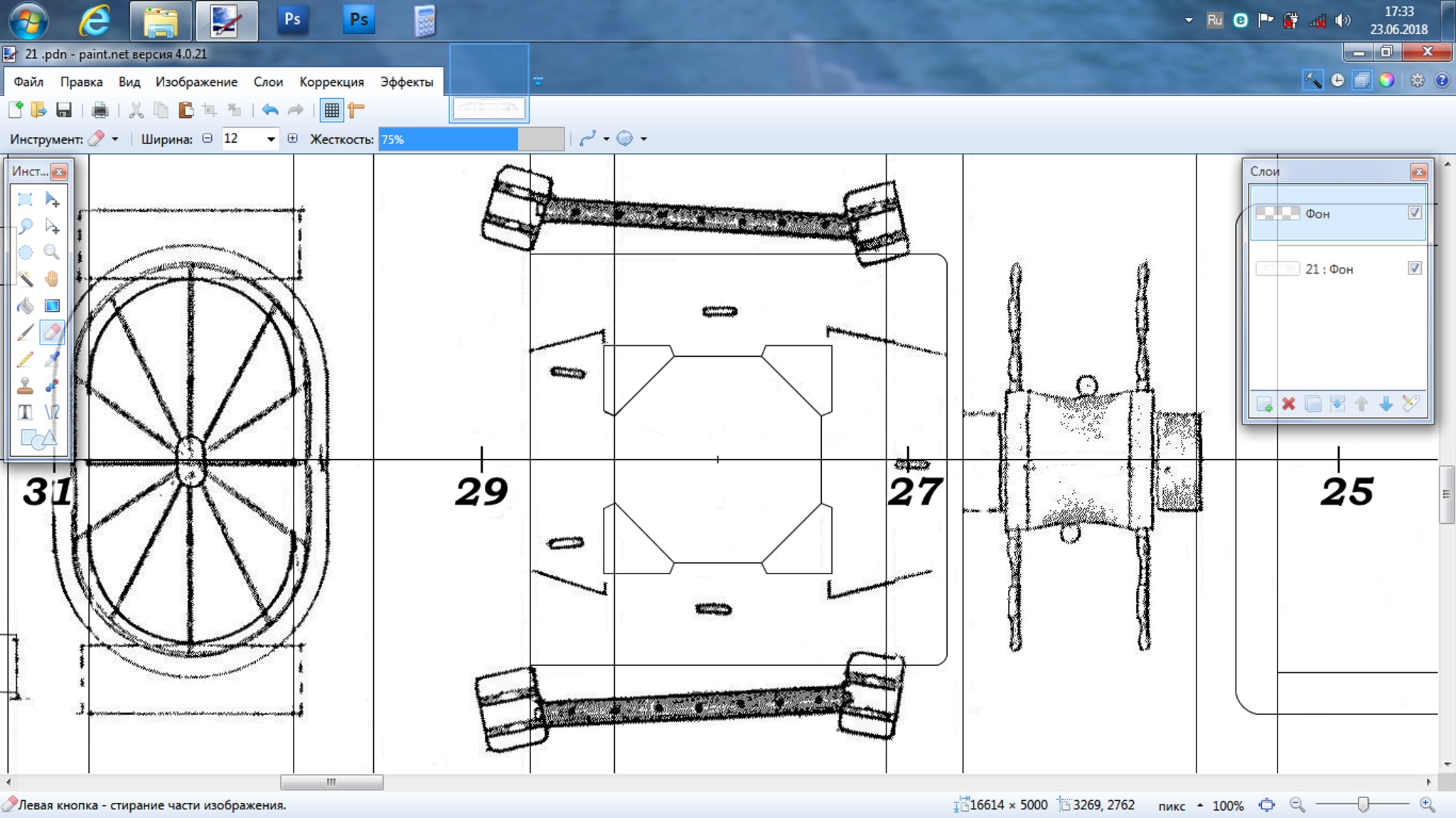Select the Move Selected Pixels tool

[x=52, y=199]
